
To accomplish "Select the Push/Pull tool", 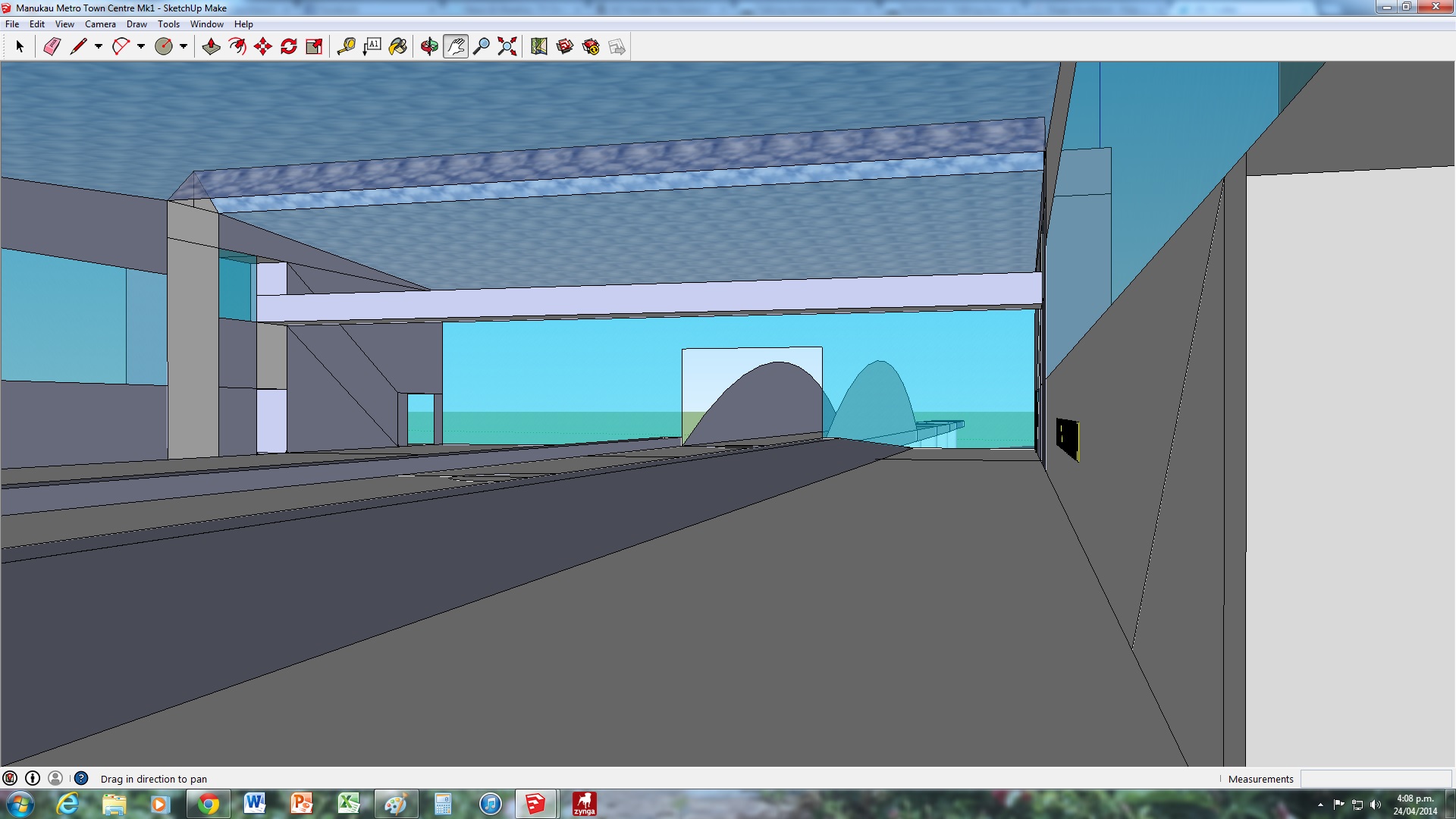I will pyautogui.click(x=211, y=47).
